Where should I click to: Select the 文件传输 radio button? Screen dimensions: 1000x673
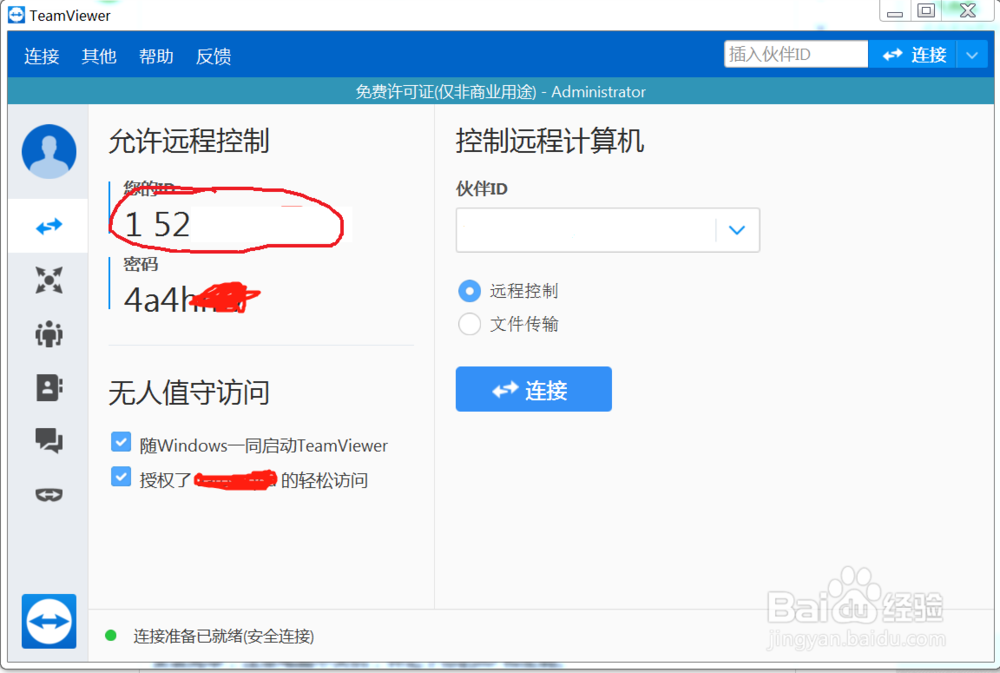click(x=469, y=323)
